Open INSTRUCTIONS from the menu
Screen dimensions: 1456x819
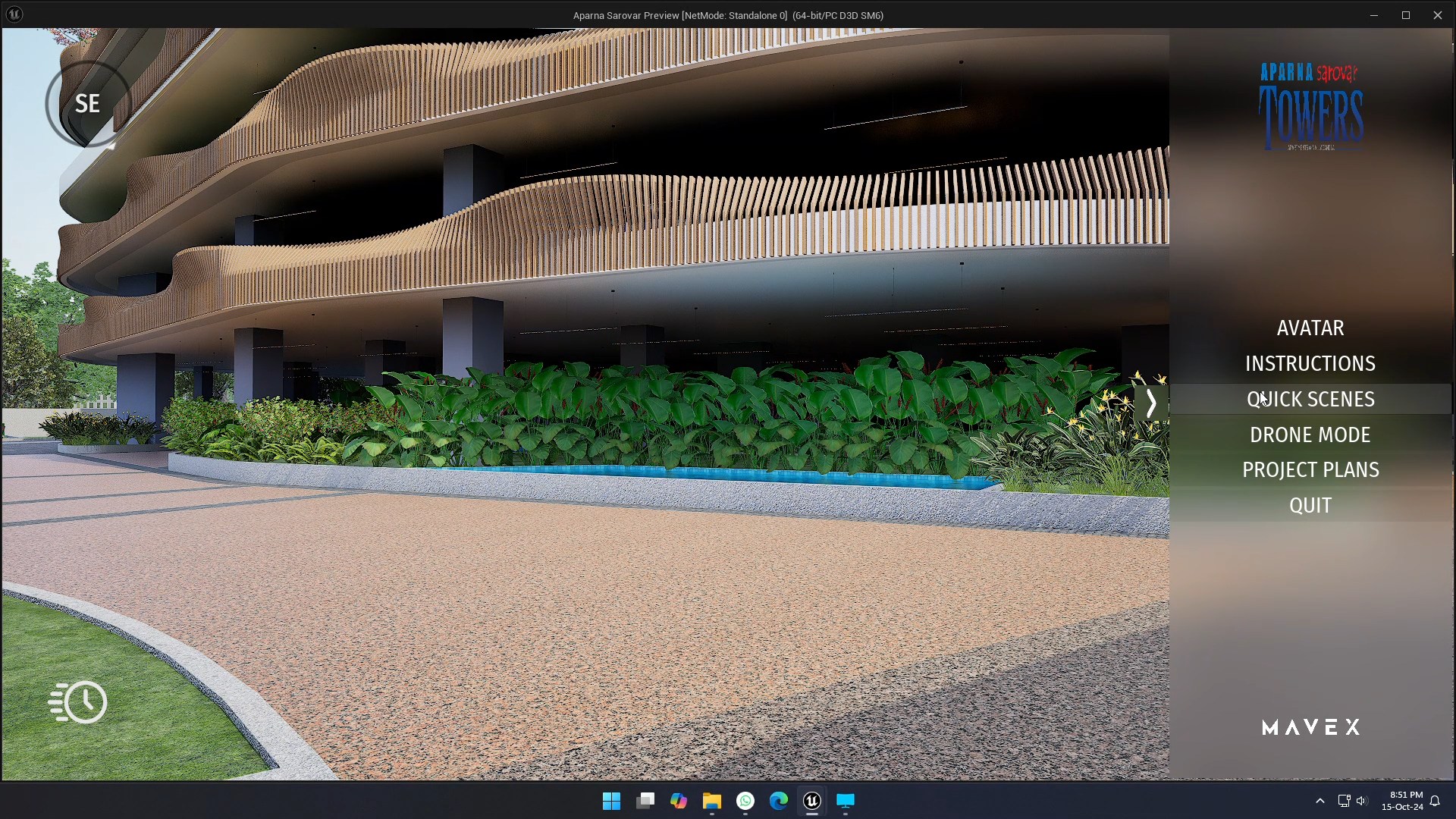pyautogui.click(x=1310, y=363)
